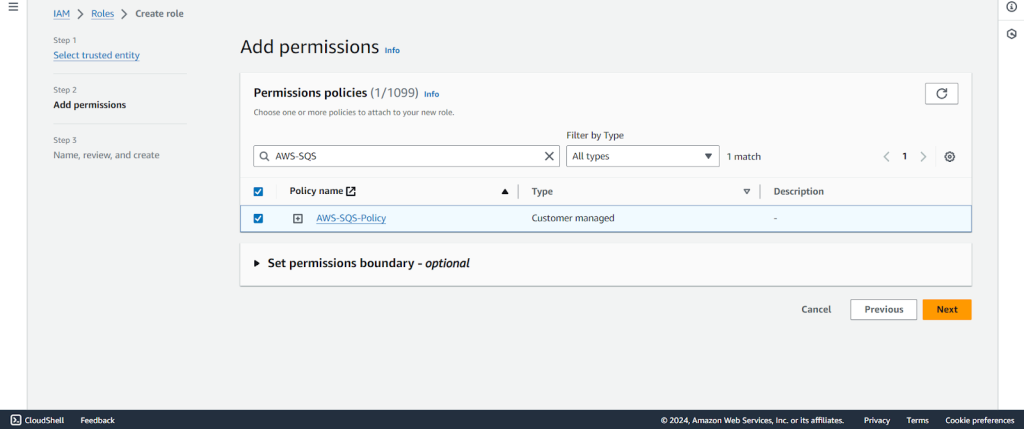The width and height of the screenshot is (1024, 429).
Task: Open Cookie preferences in footer
Action: [980, 421]
